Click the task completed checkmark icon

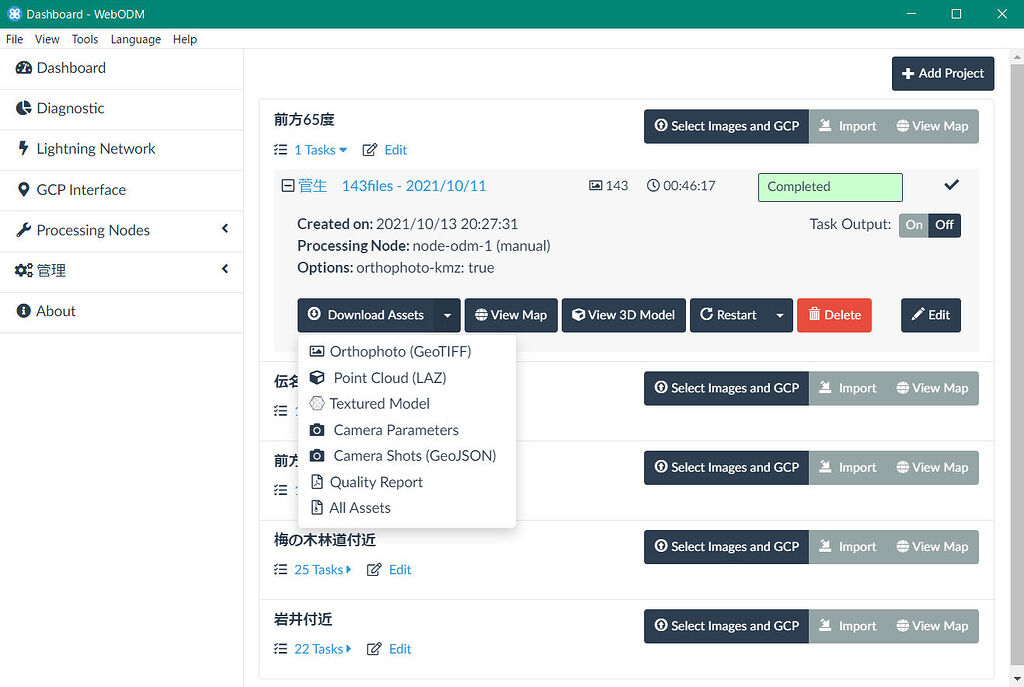(x=952, y=185)
